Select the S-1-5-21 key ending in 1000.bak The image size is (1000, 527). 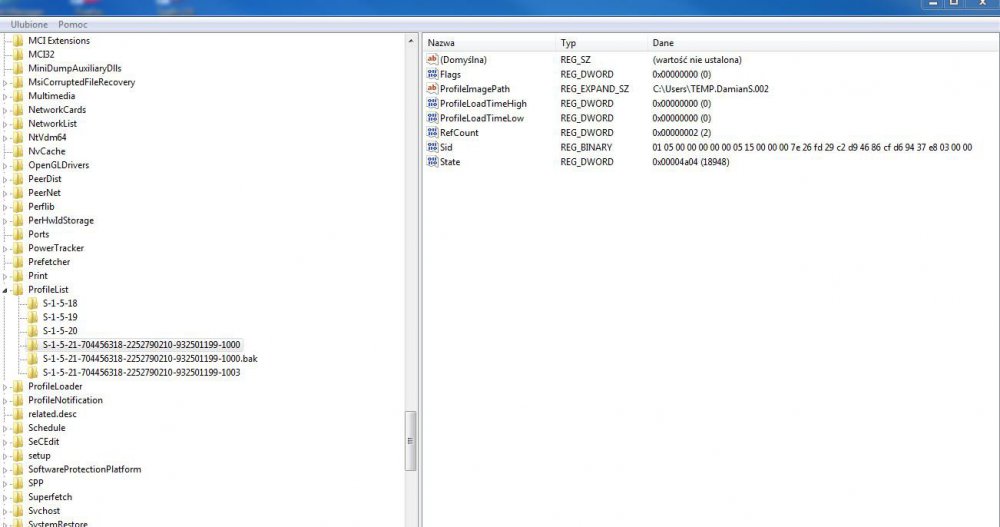tap(142, 358)
